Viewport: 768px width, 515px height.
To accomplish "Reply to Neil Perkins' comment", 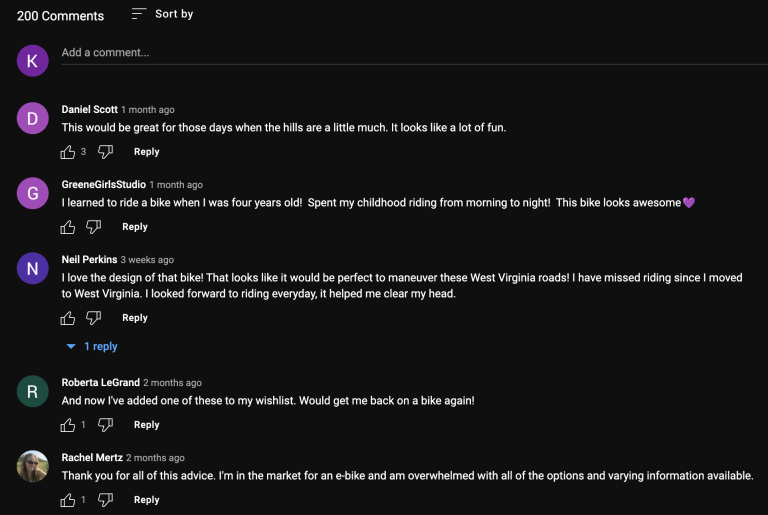I will [x=135, y=318].
